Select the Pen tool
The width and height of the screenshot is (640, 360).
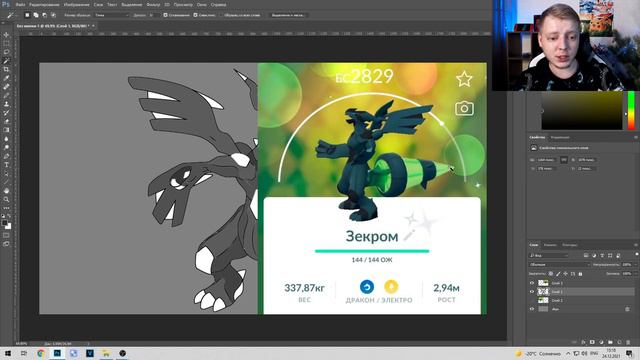6,156
